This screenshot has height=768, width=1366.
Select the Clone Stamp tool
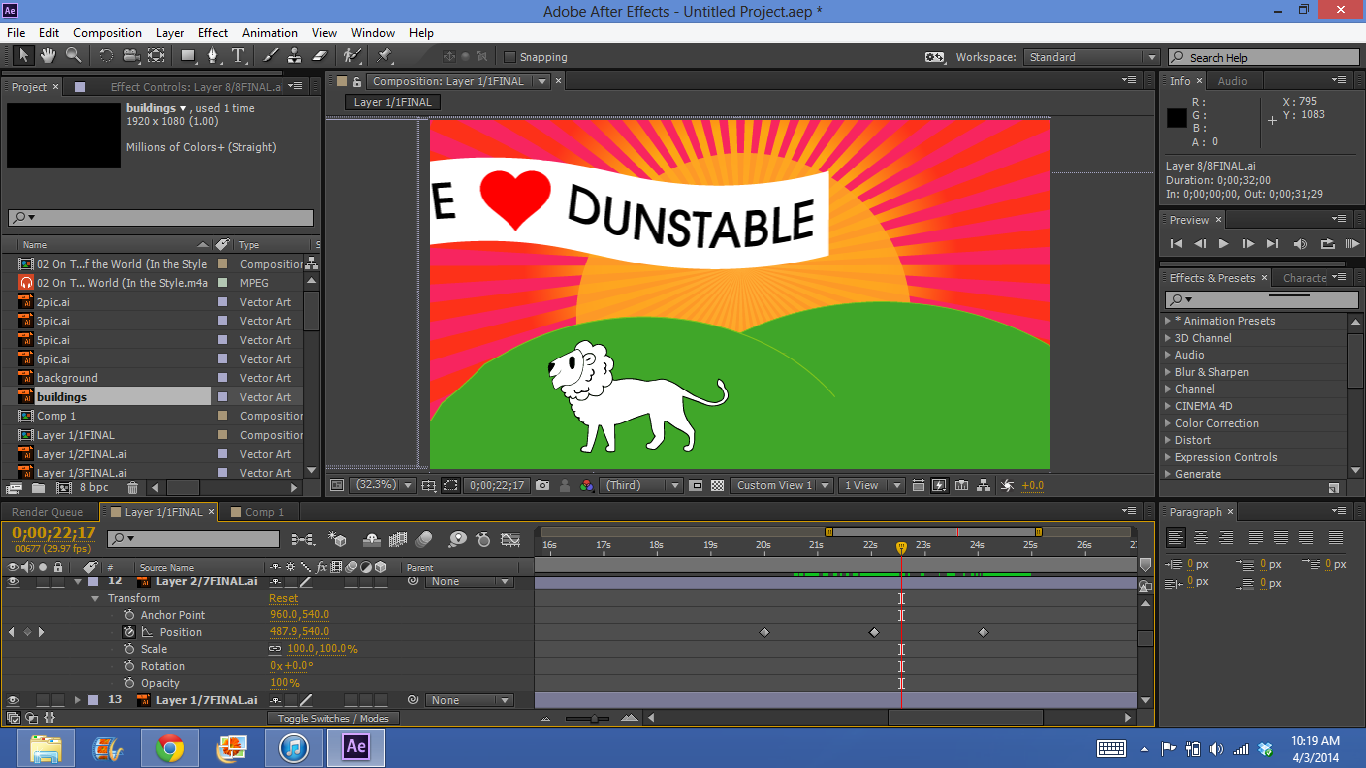tap(295, 56)
